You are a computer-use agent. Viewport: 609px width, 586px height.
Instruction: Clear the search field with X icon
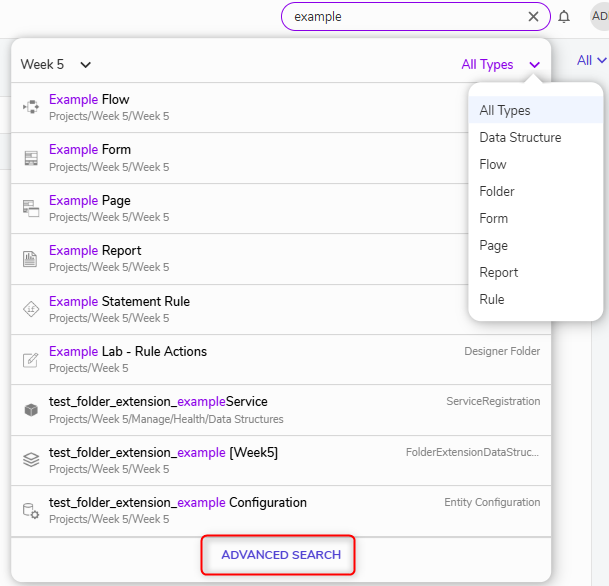[533, 16]
